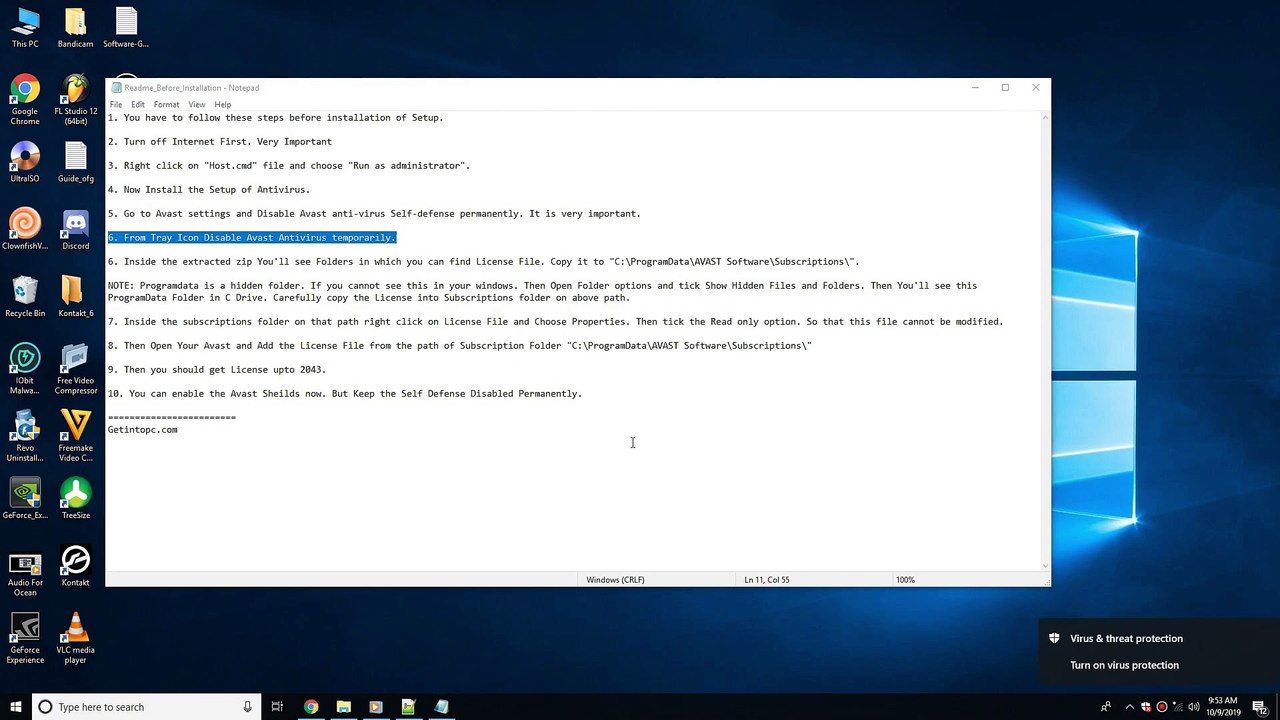Screen dimensions: 1280x720
Task: Launch Discord from the desktop
Action: tap(75, 229)
